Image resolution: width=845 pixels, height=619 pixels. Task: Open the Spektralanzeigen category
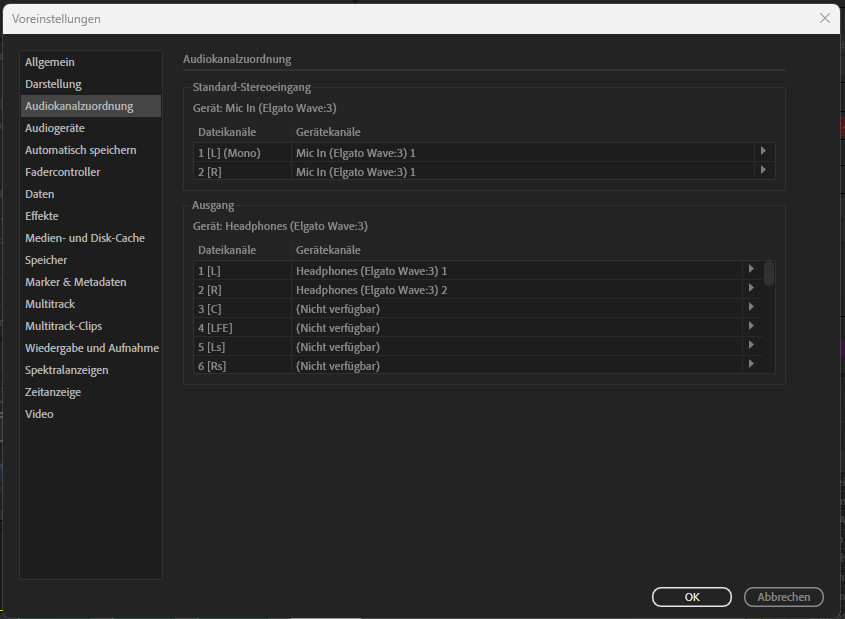(68, 369)
